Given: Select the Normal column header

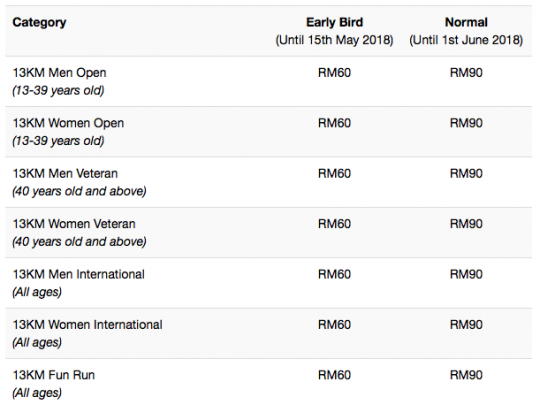Looking at the screenshot, I should (466, 22).
